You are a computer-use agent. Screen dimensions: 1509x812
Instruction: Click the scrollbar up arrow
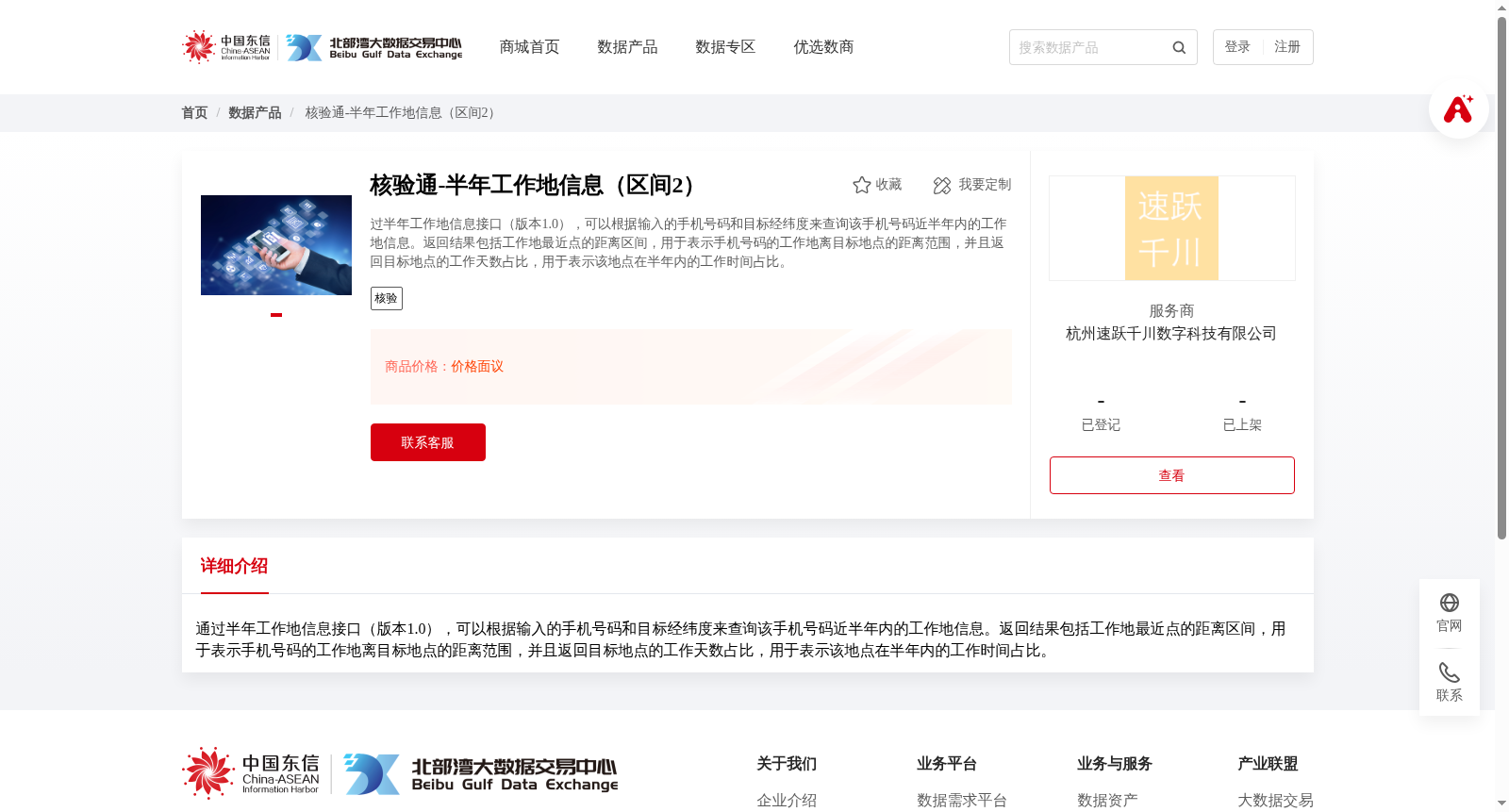[x=1501, y=8]
